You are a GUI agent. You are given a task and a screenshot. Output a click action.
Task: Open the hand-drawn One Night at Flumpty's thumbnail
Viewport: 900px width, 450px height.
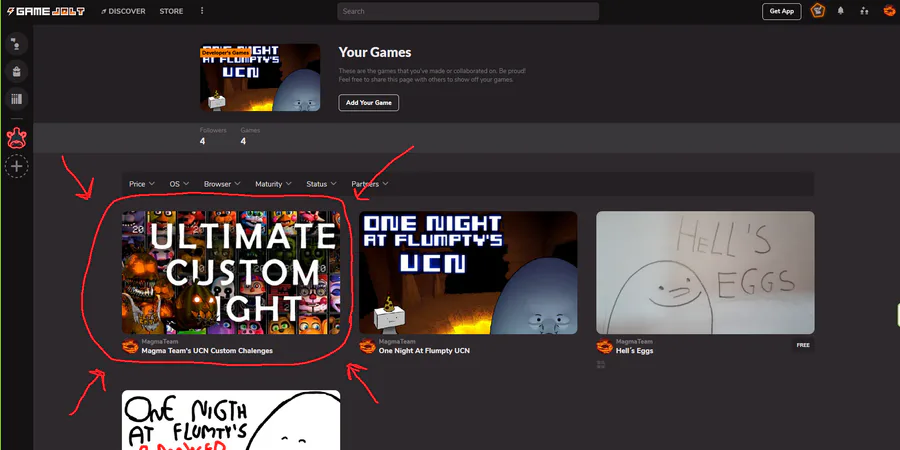click(x=231, y=420)
